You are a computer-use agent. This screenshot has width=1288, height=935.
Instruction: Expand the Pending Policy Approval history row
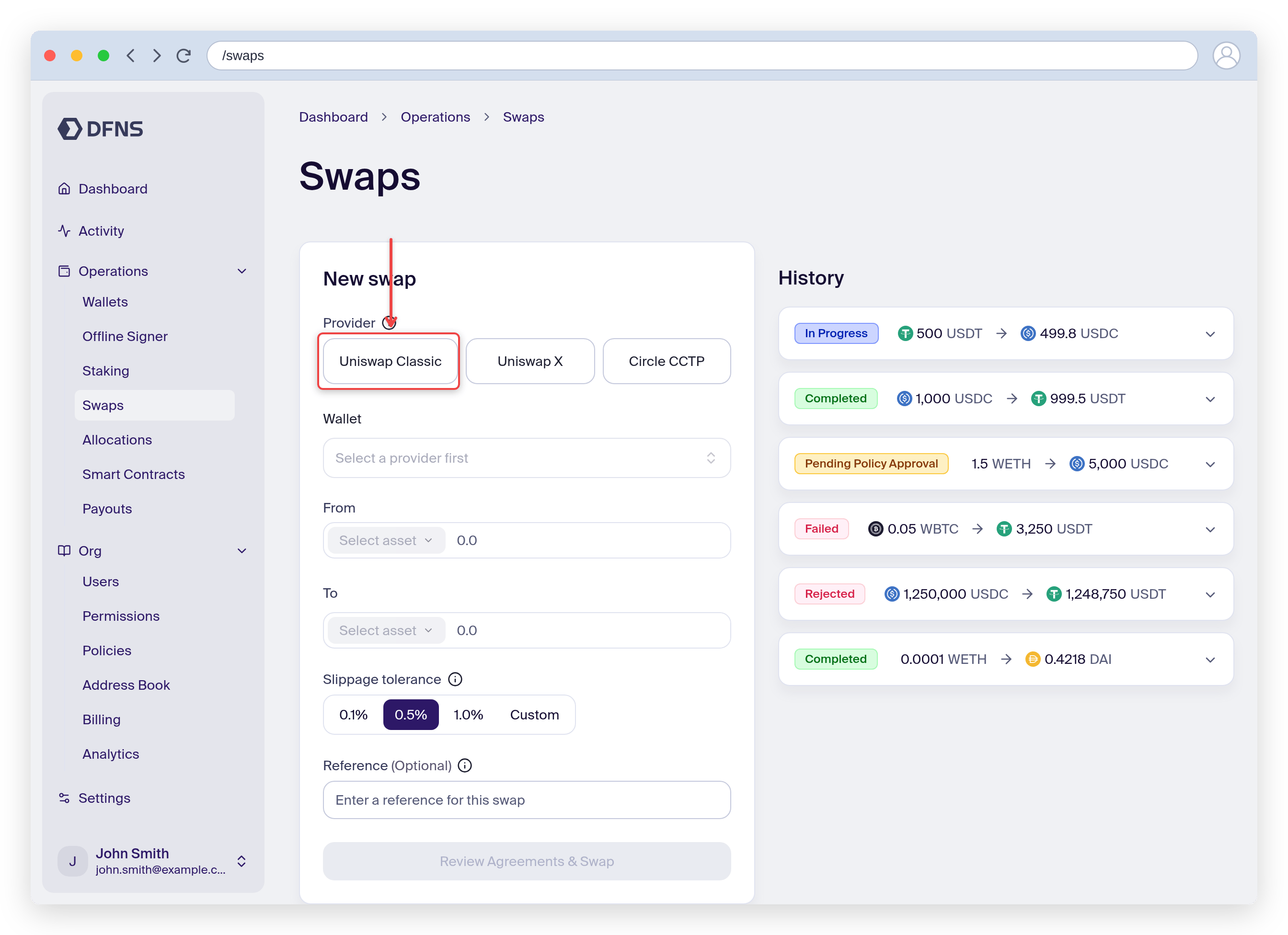point(1210,464)
